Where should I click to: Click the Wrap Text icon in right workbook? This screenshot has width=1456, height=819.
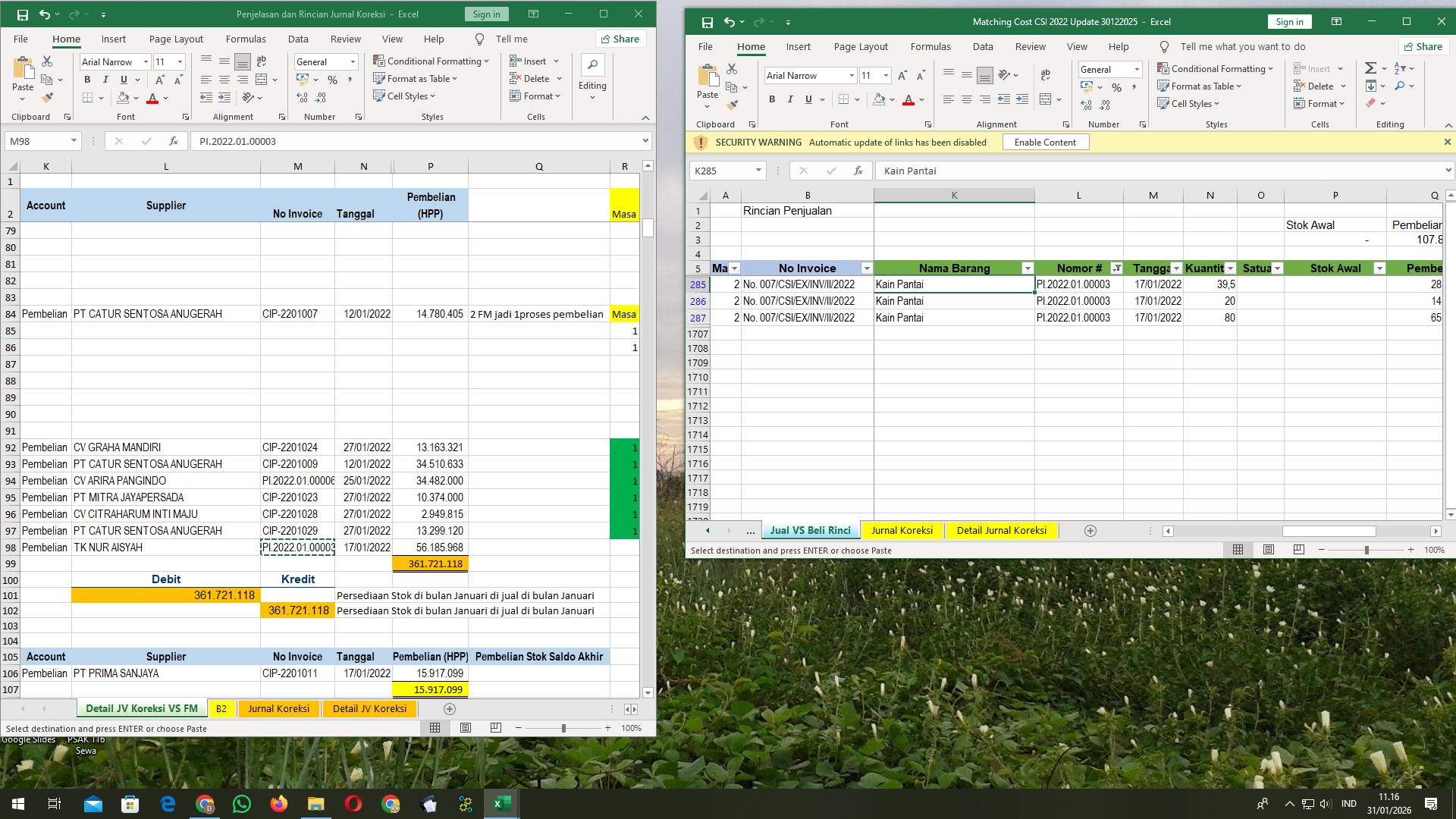(1046, 75)
